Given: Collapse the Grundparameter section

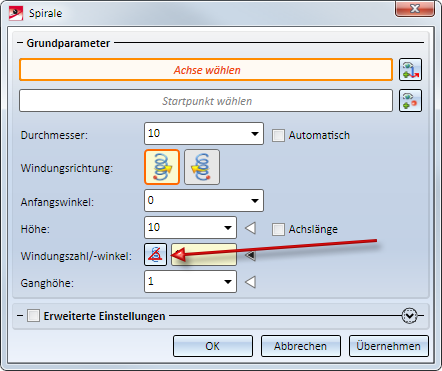Looking at the screenshot, I should pos(20,43).
